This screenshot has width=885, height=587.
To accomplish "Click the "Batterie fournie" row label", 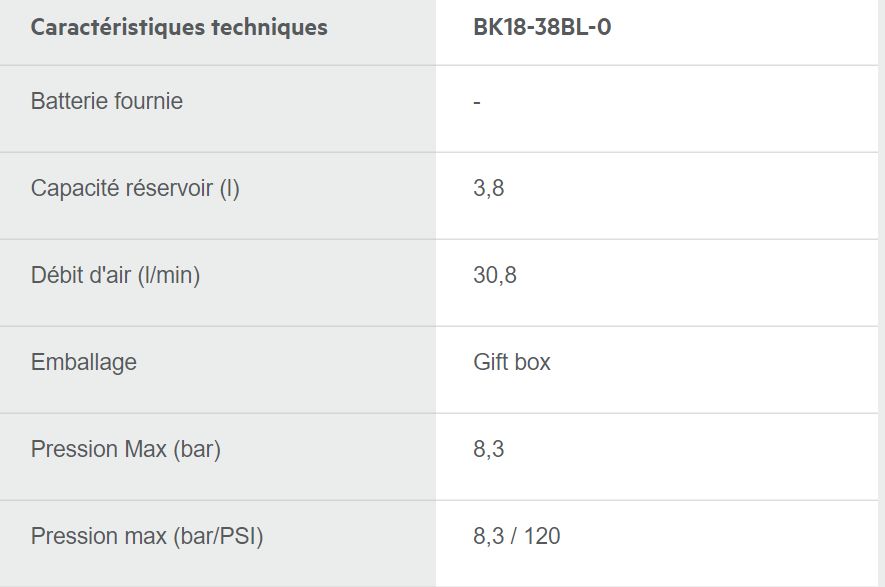I will click(107, 101).
